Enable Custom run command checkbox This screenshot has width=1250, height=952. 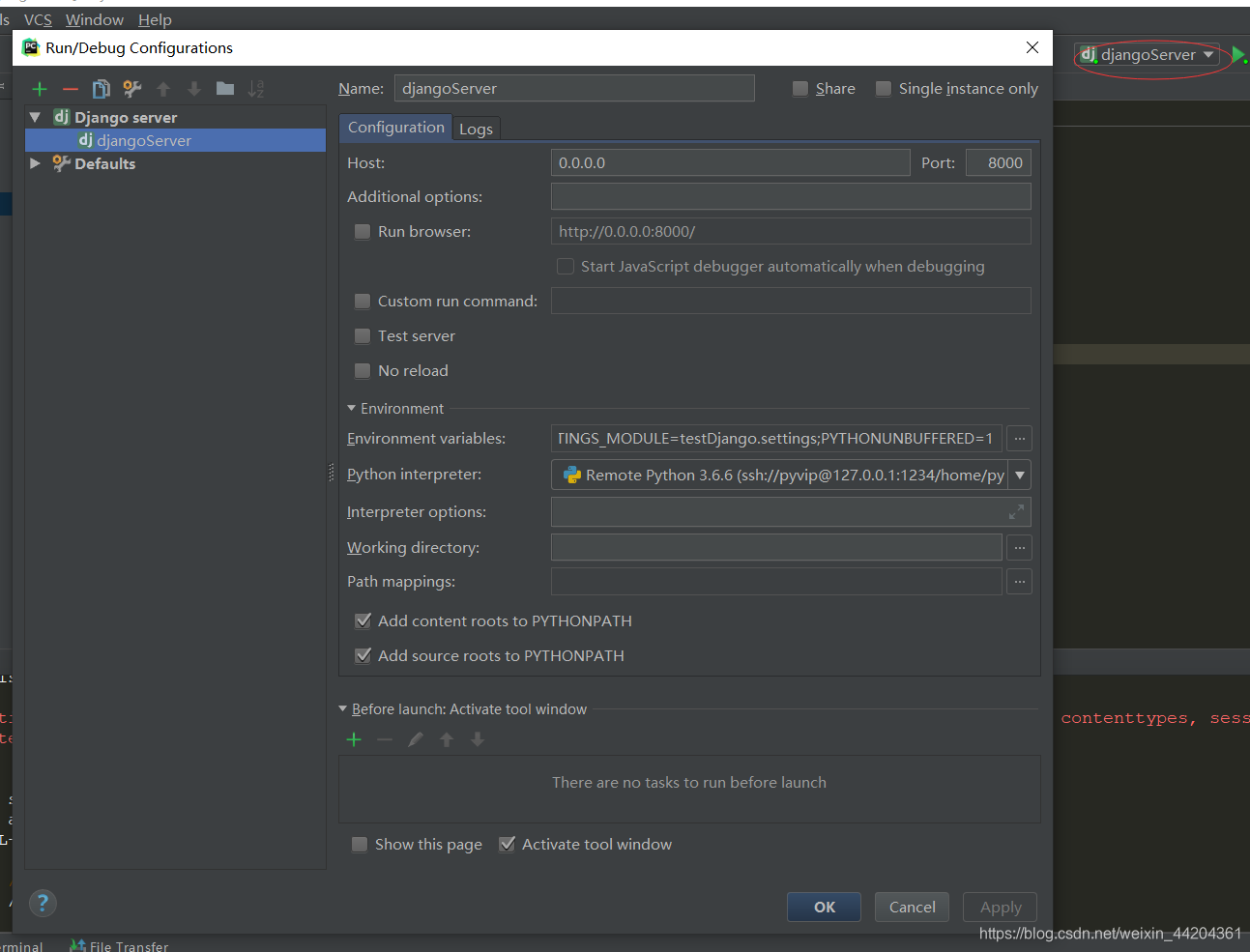(x=363, y=302)
